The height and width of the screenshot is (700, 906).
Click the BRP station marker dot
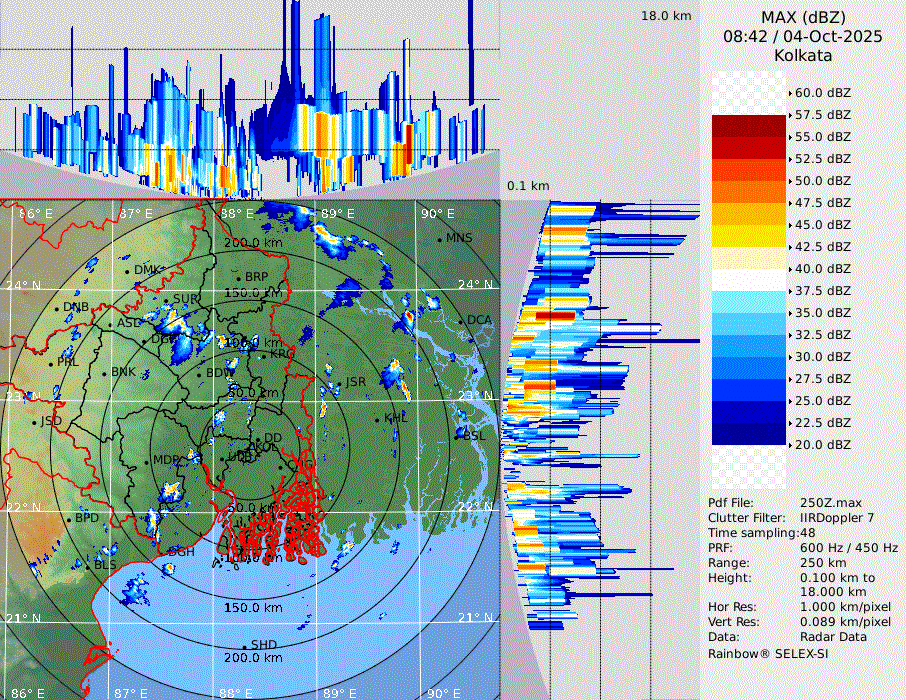(x=238, y=277)
